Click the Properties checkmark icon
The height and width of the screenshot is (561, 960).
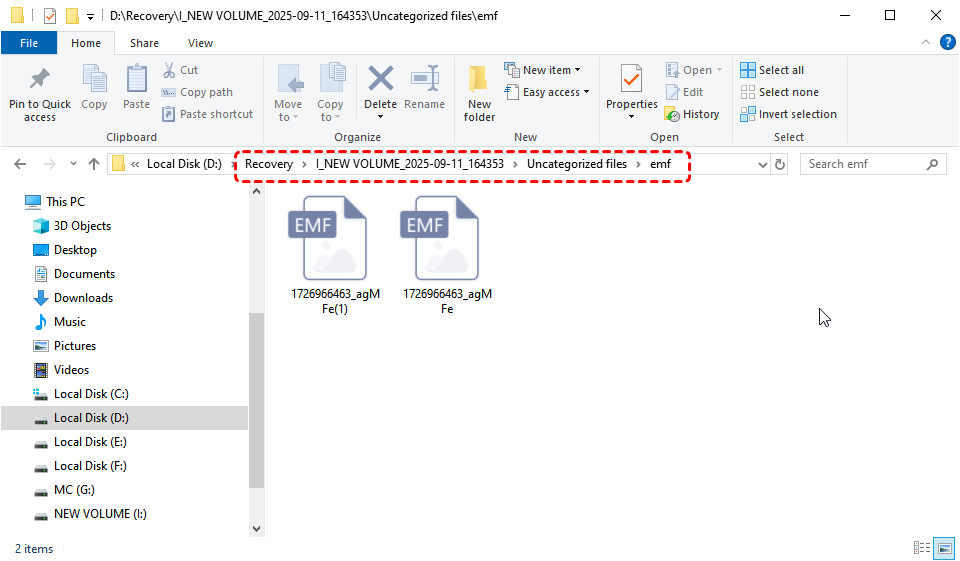click(631, 78)
